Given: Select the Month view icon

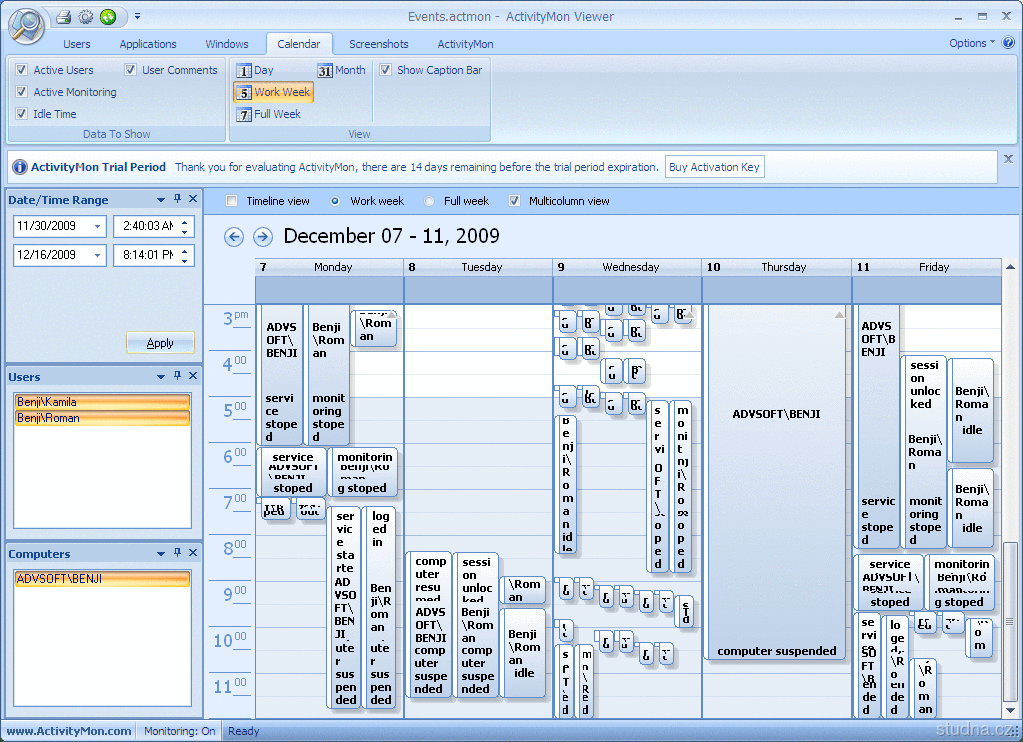Looking at the screenshot, I should 341,70.
